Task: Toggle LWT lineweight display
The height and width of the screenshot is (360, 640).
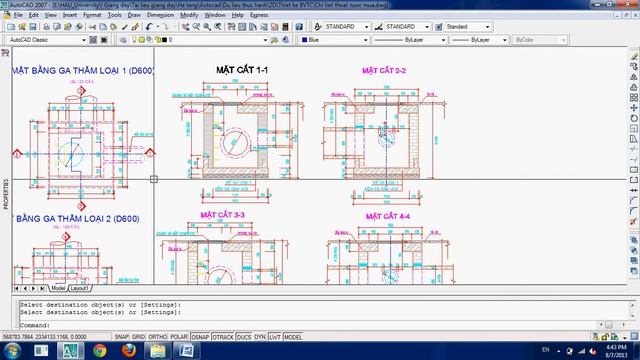Action: click(275, 337)
